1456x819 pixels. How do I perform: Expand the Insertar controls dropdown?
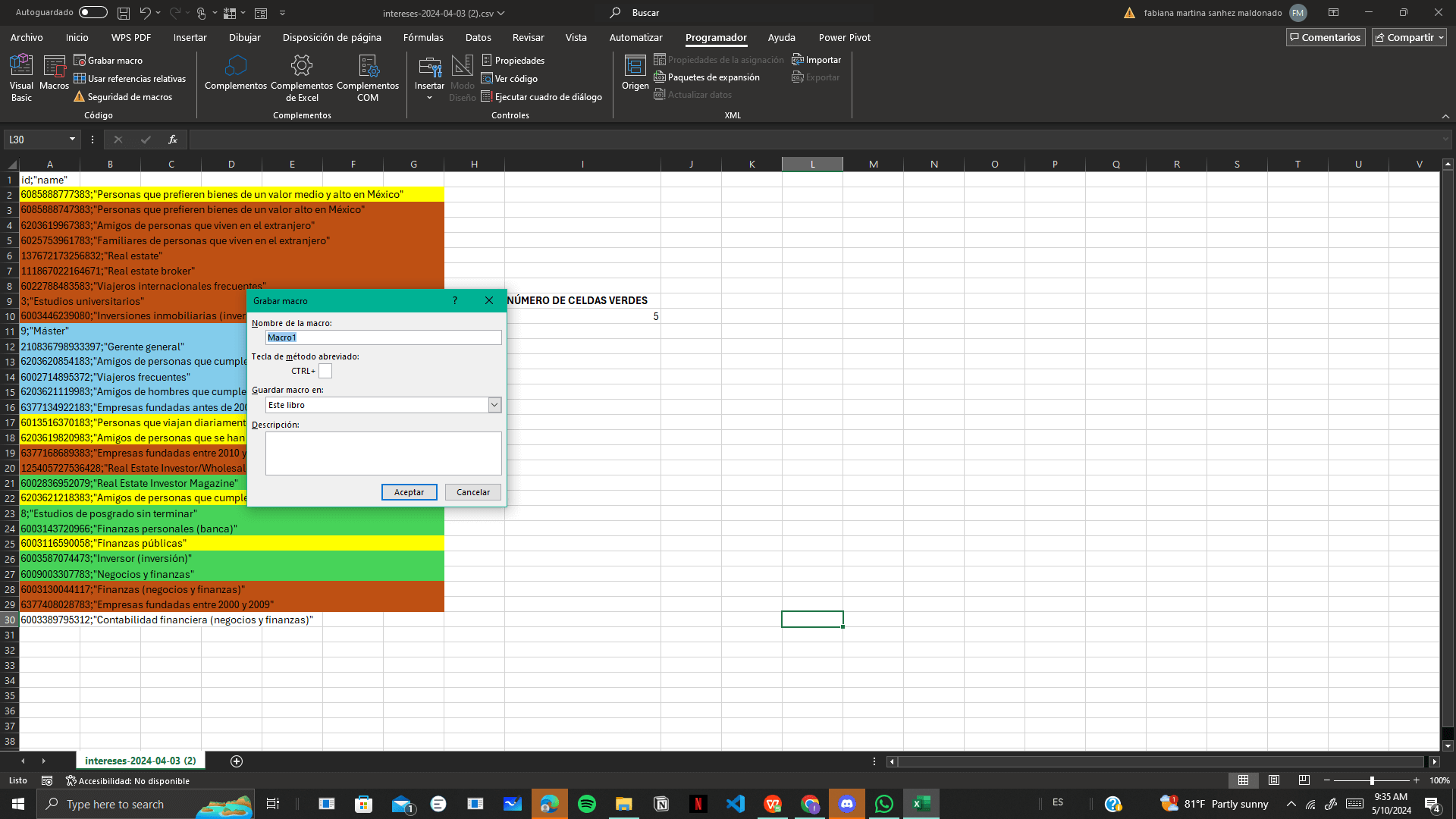[429, 98]
